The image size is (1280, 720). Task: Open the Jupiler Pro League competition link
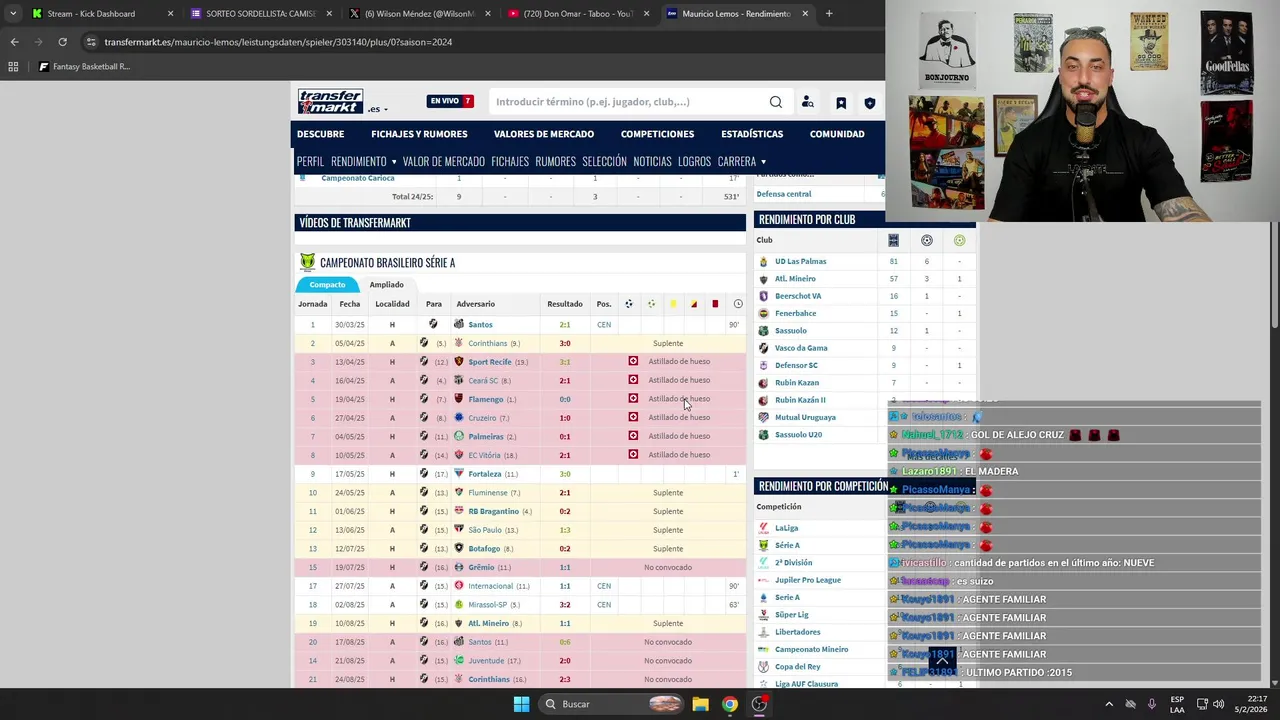808,580
